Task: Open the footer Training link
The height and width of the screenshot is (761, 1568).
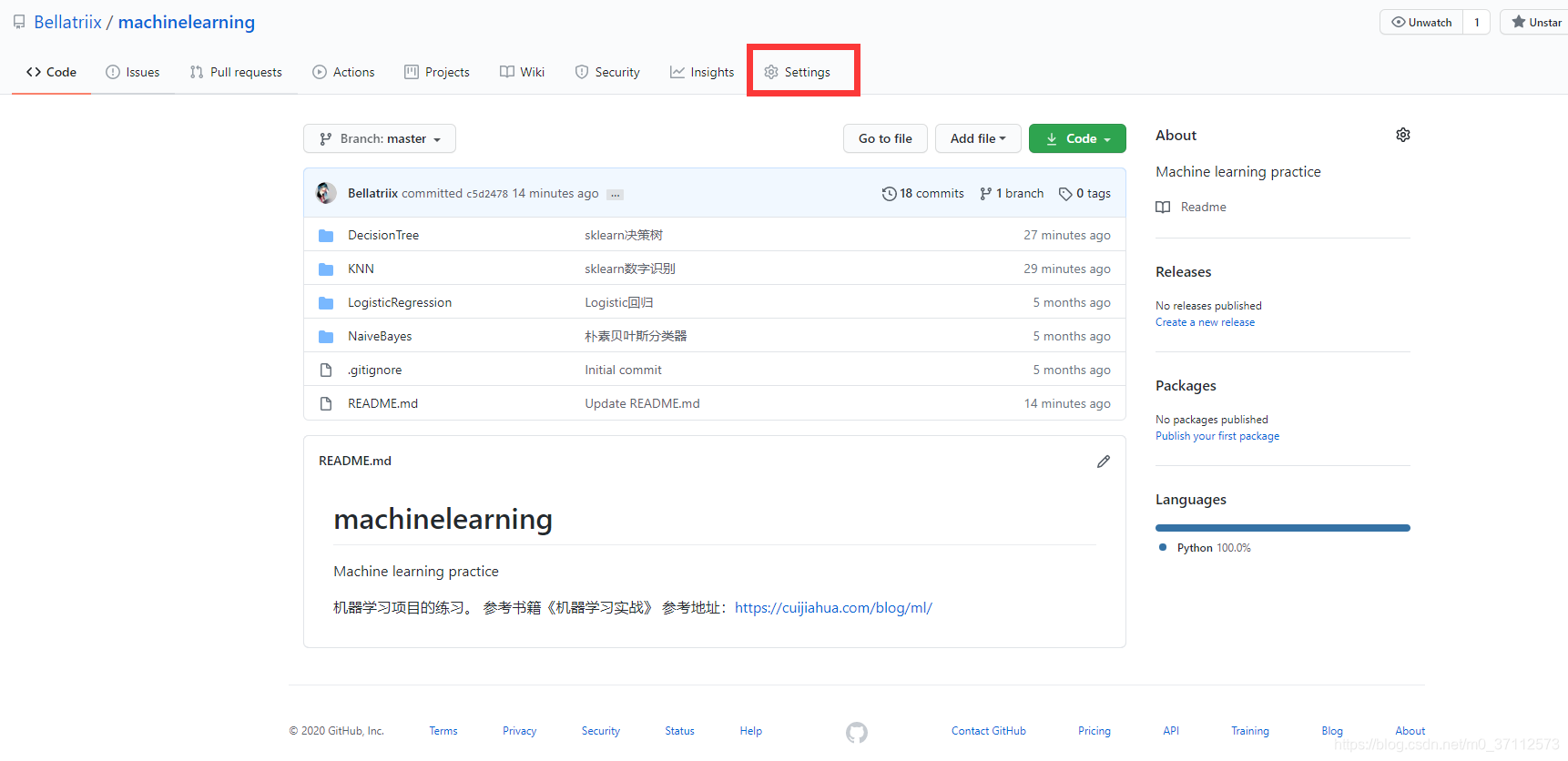Action: (x=1250, y=731)
